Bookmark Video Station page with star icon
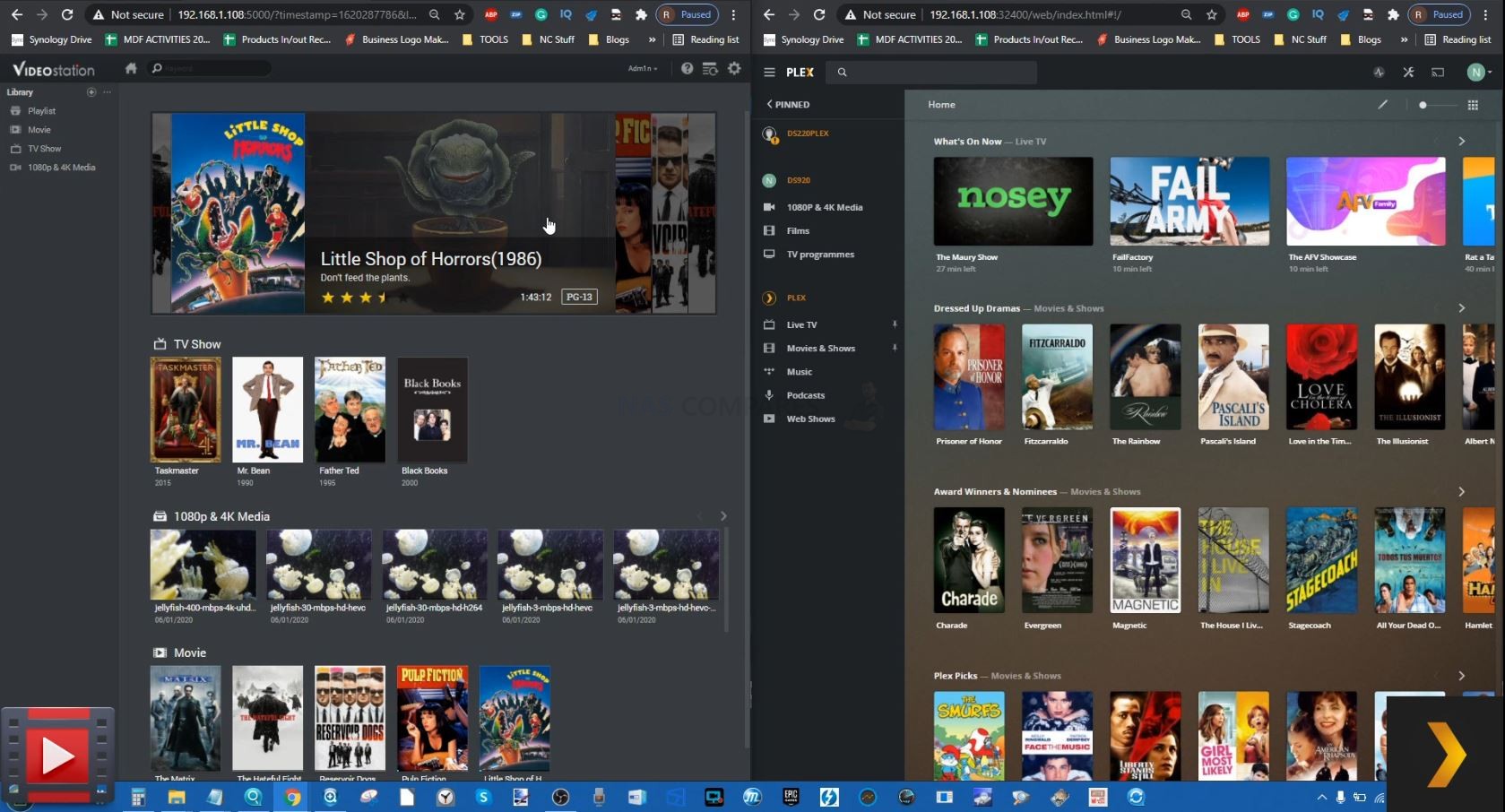This screenshot has height=812, width=1505. click(x=460, y=14)
